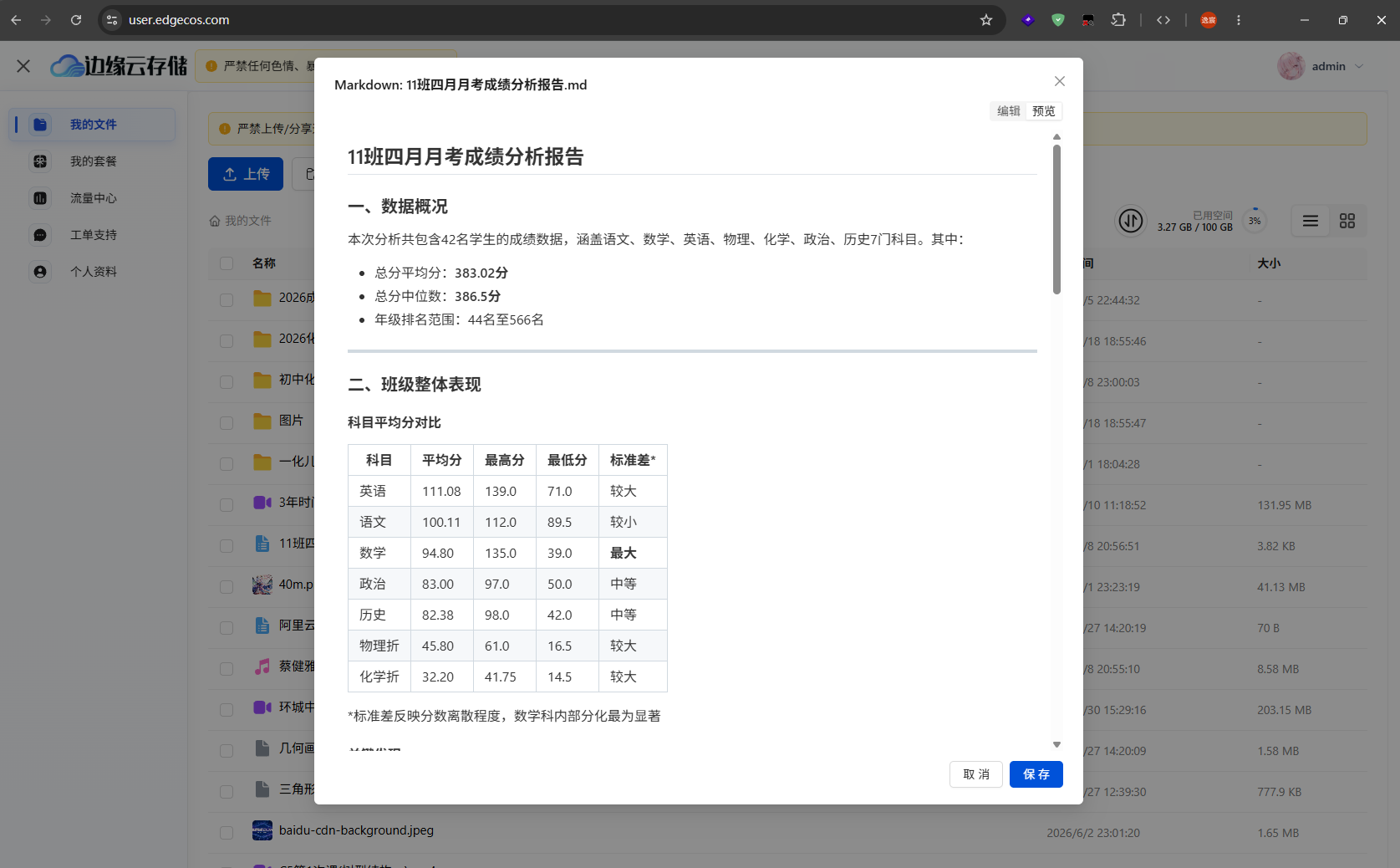Click the dialog scrollbar down arrow
The width and height of the screenshot is (1400, 868).
click(x=1056, y=744)
